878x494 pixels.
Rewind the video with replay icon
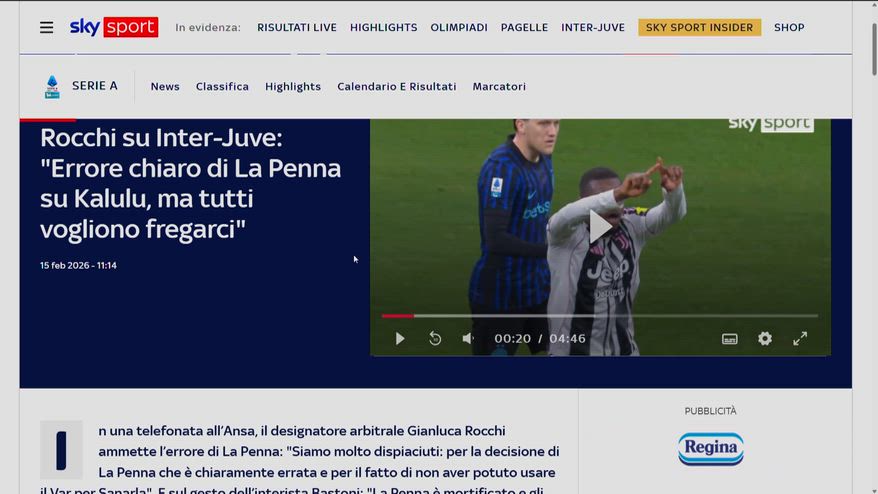(x=435, y=339)
